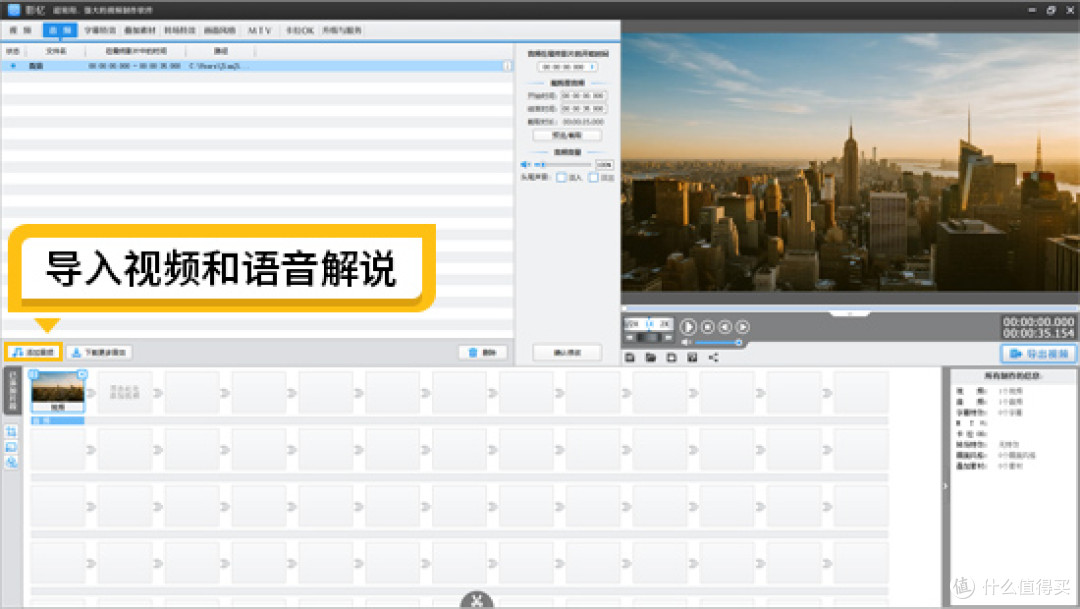Click the clip's top-left corner icon

click(x=34, y=374)
